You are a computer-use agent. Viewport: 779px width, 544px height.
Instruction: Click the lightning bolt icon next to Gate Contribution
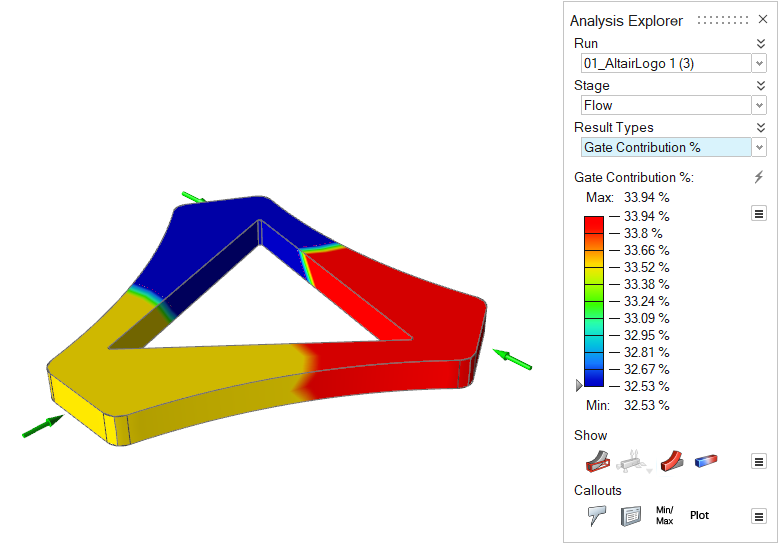(x=759, y=177)
